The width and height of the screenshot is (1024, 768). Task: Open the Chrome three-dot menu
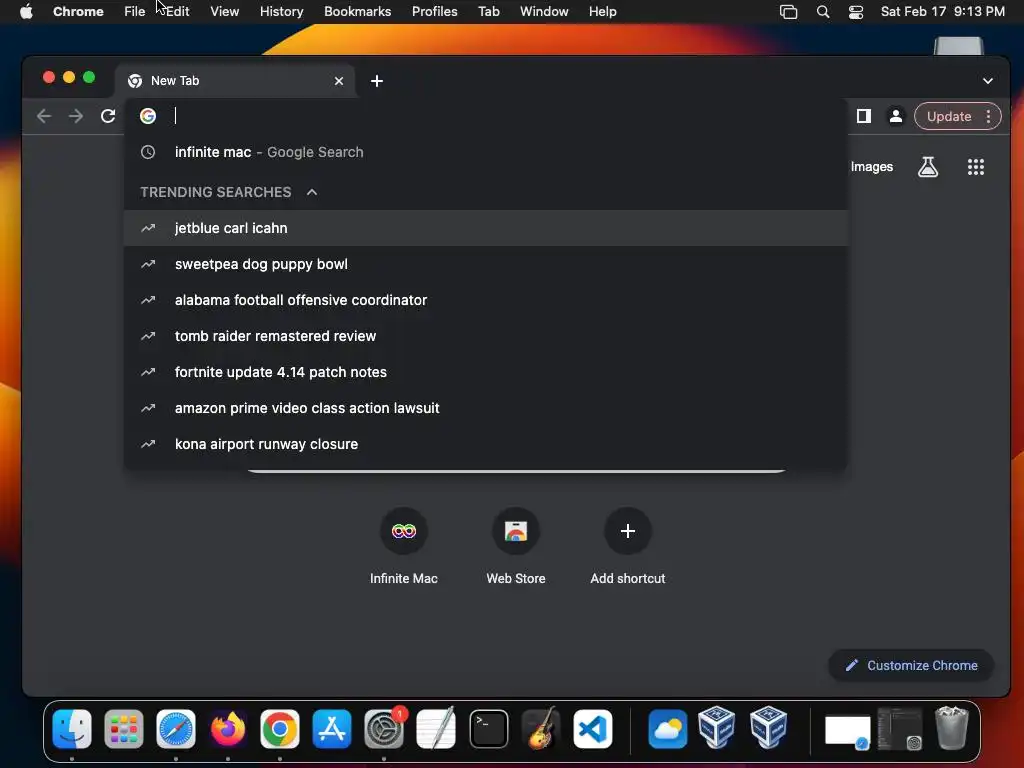pos(988,116)
